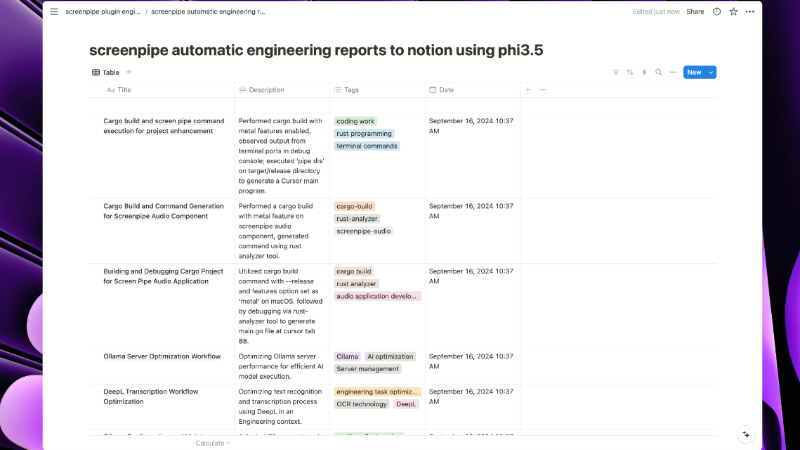This screenshot has height=450, width=800.
Task: Favorite the page with the star icon
Action: (x=733, y=11)
